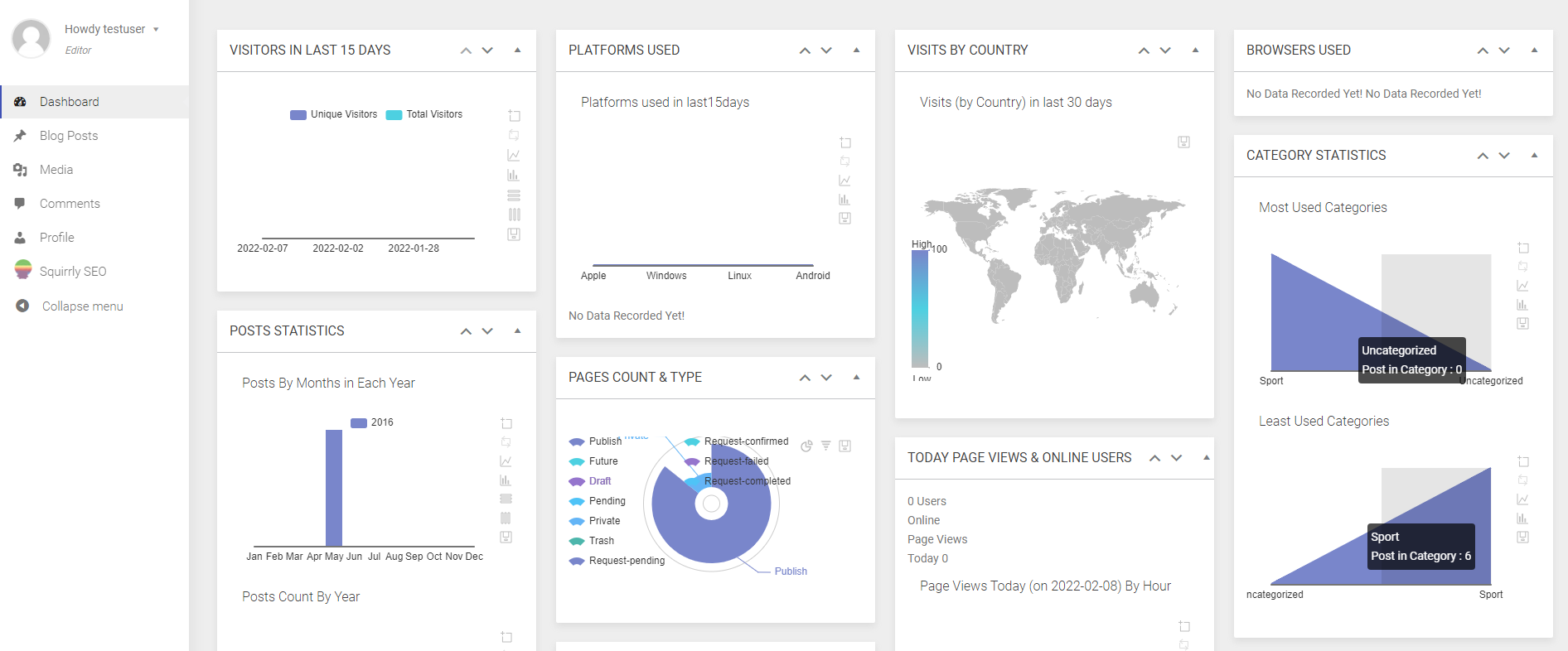The image size is (1568, 651).
Task: Open the Comments menu item
Action: click(x=94, y=204)
